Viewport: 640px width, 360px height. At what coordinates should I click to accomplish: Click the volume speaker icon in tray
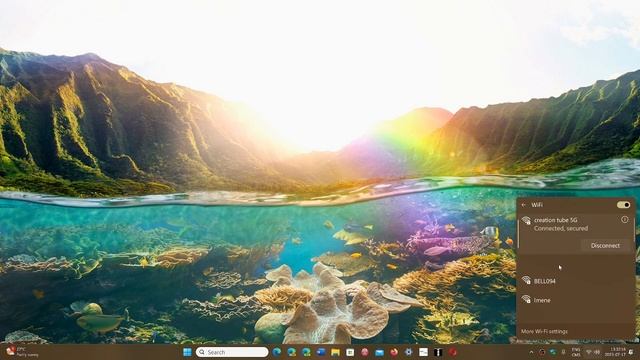pyautogui.click(x=598, y=352)
